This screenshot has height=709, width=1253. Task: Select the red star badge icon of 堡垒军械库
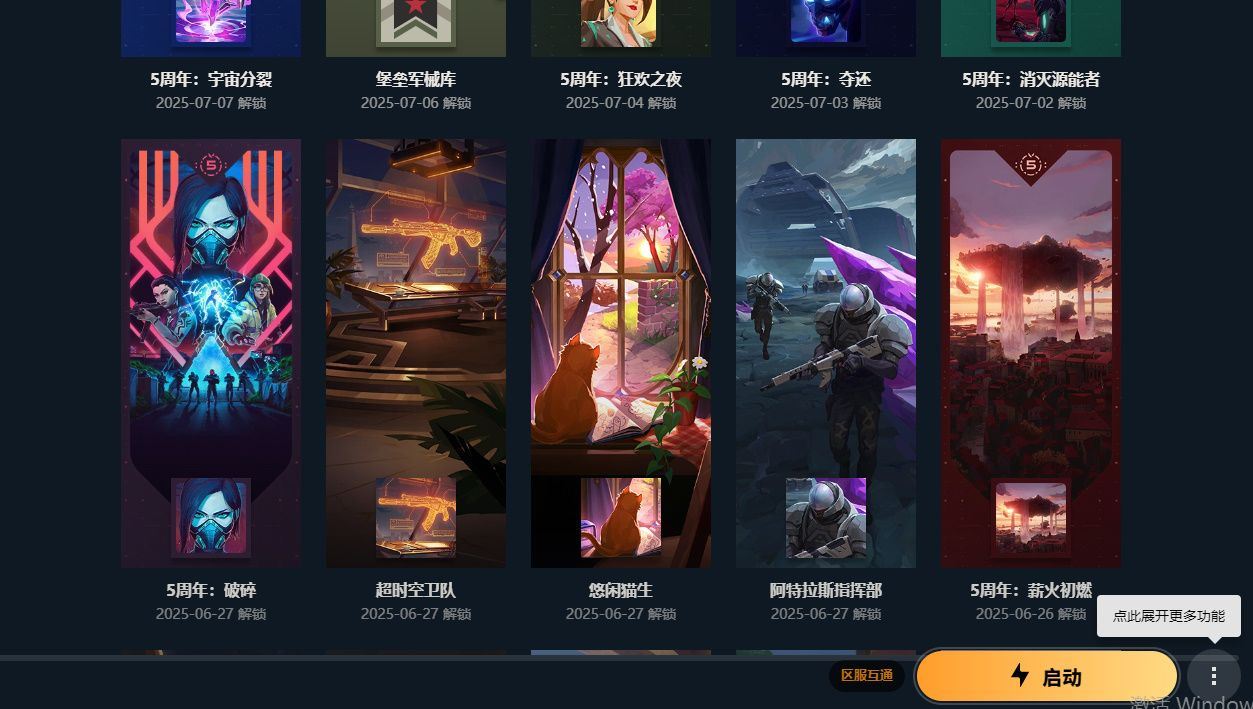[416, 21]
